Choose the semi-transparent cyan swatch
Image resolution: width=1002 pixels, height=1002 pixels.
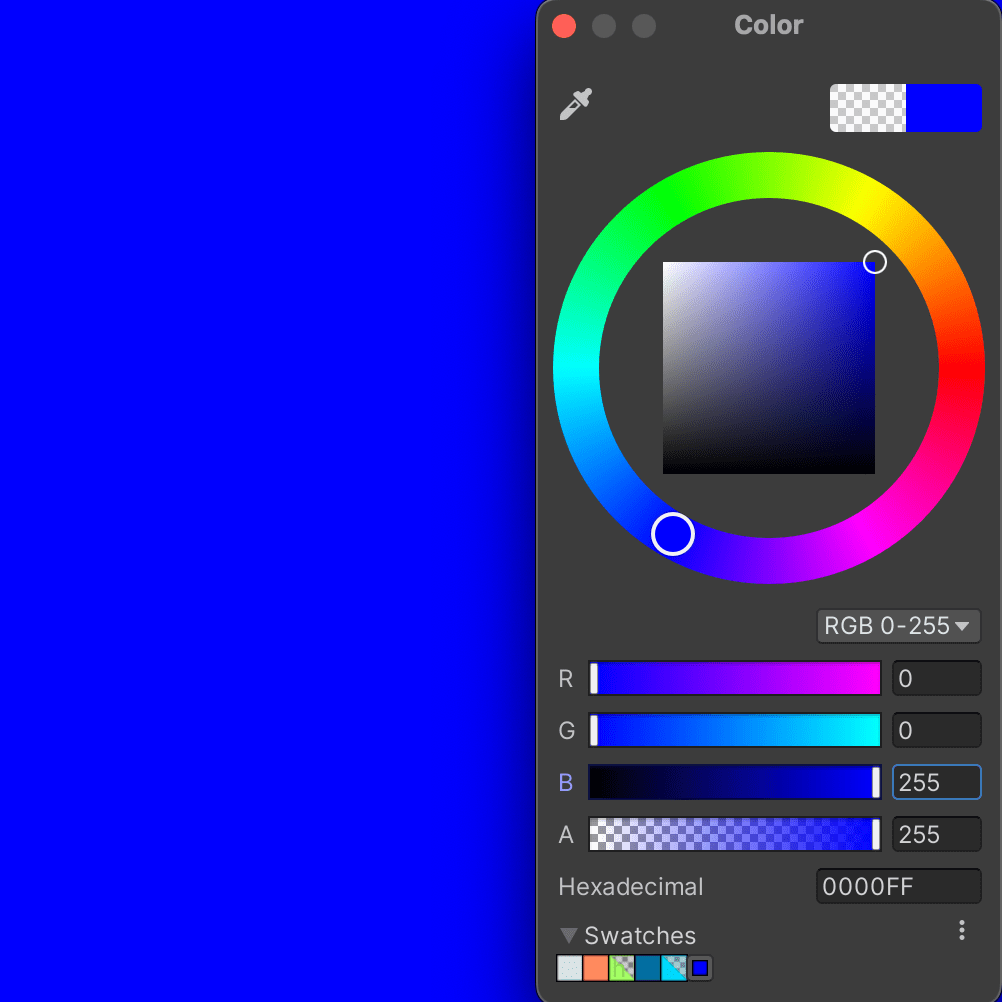point(674,968)
